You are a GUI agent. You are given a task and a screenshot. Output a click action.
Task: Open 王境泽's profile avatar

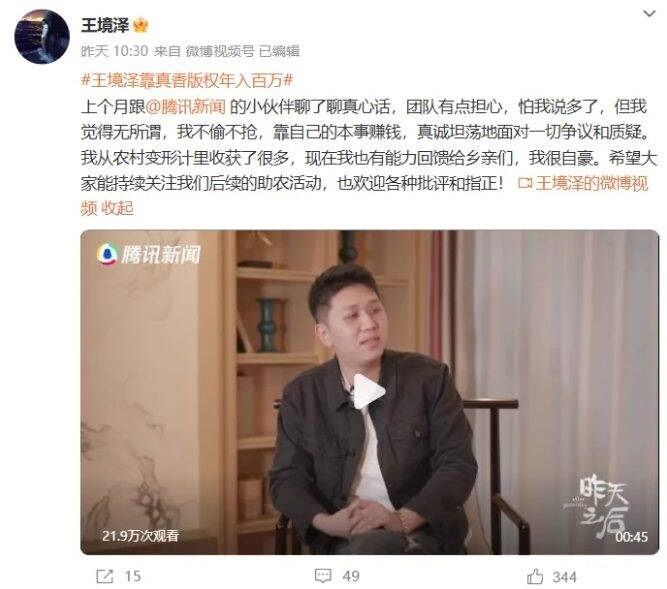42,36
